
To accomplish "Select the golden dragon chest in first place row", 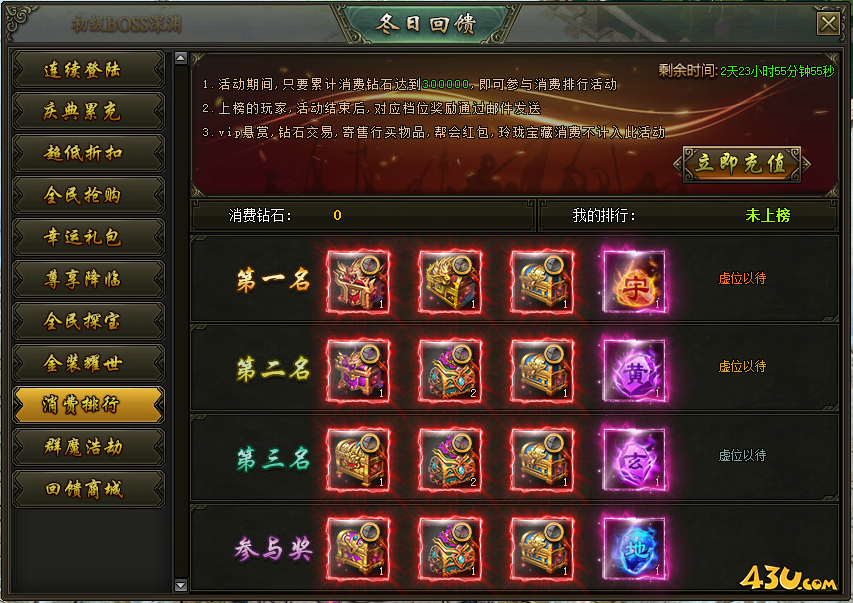I will click(x=450, y=281).
